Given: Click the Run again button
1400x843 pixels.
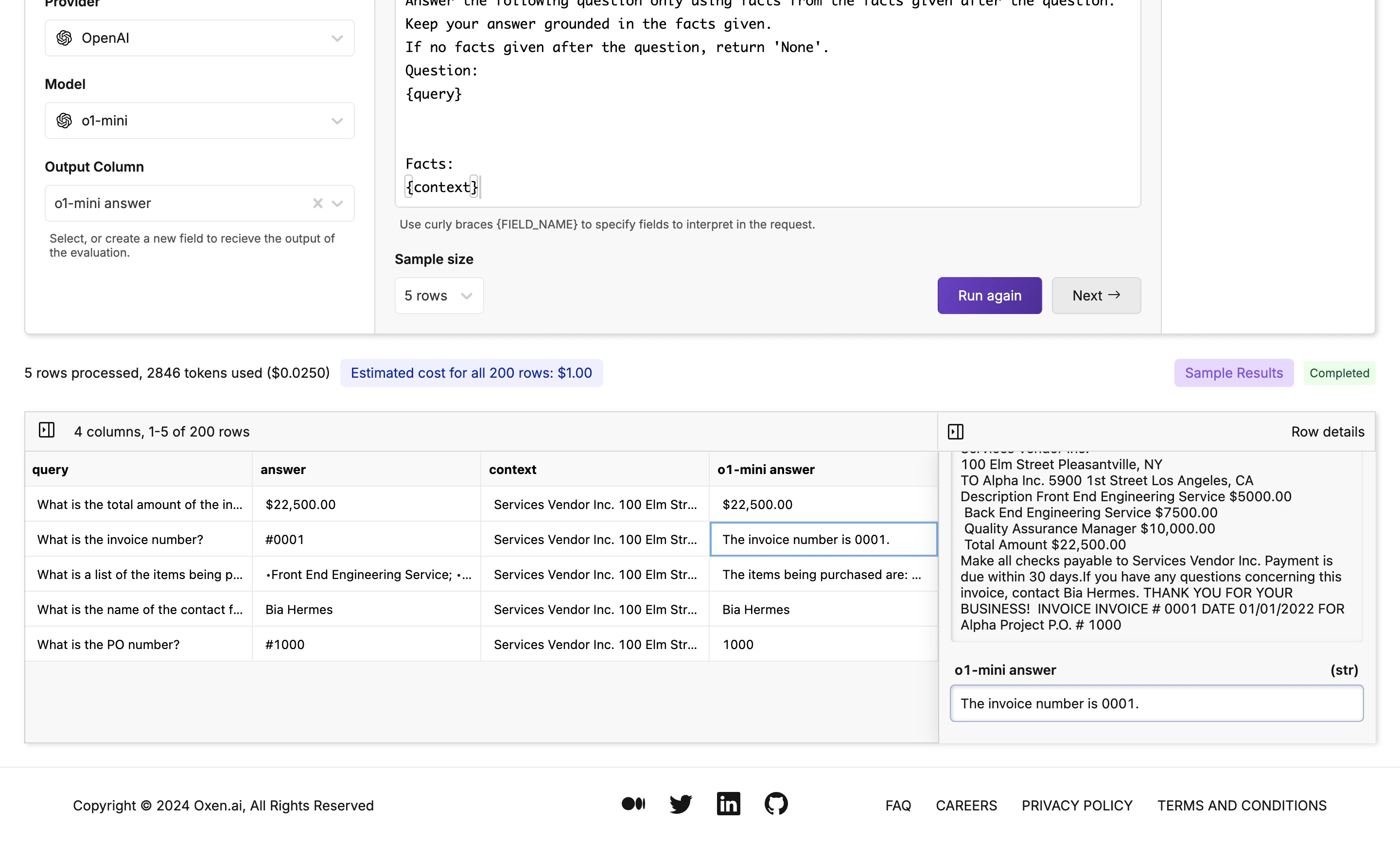Looking at the screenshot, I should (989, 296).
